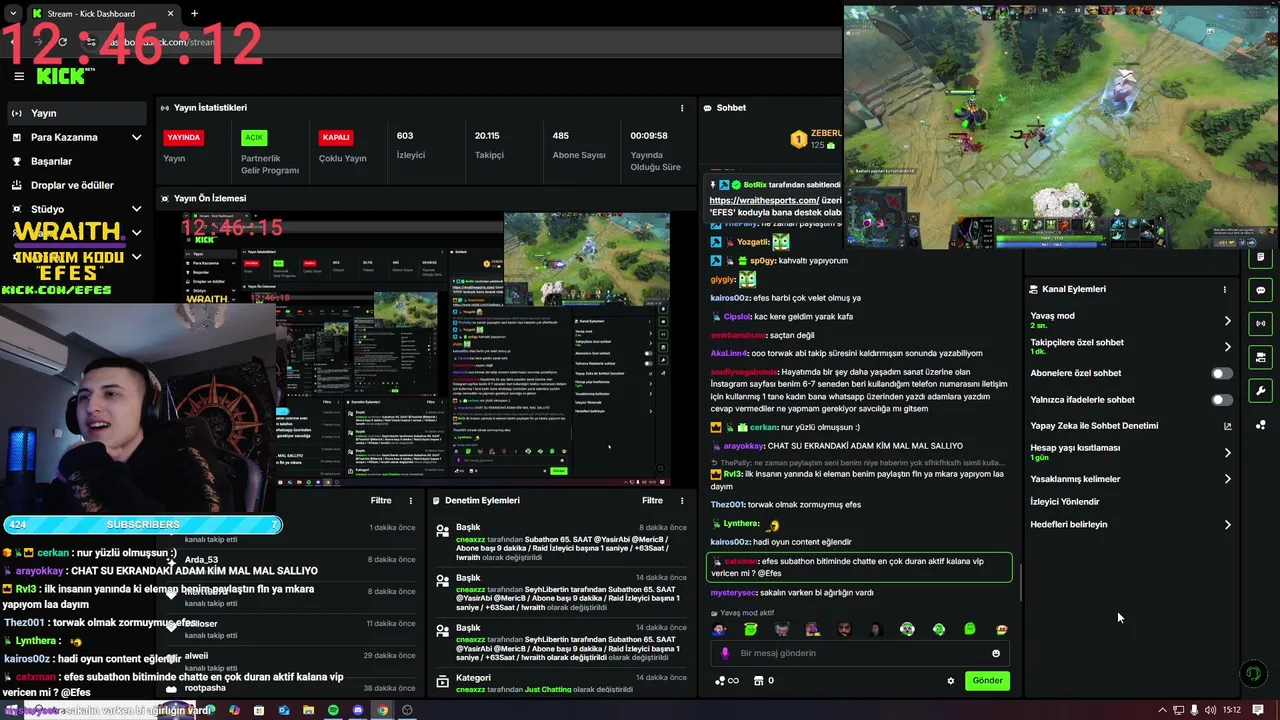Click Filtre in activity feed panel

tap(381, 501)
